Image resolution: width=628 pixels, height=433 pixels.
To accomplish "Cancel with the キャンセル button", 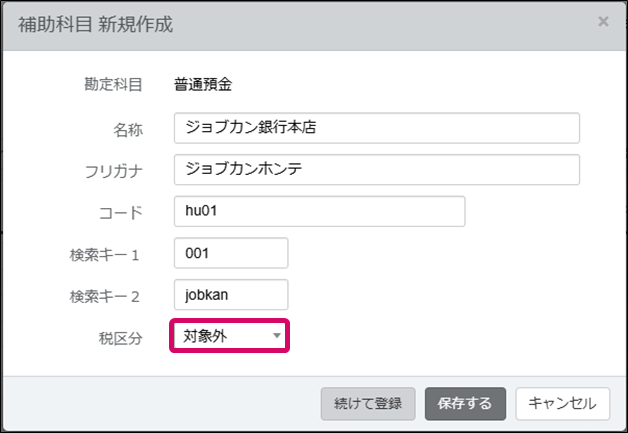I will [x=562, y=404].
